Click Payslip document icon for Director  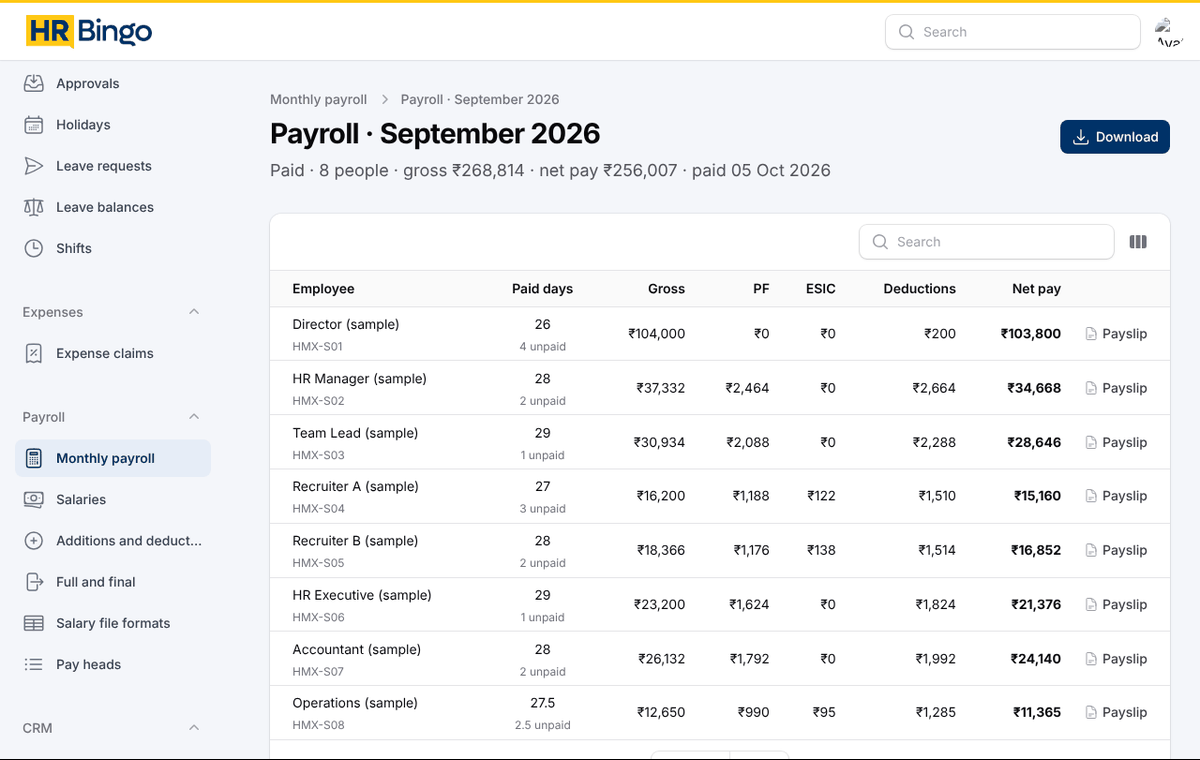(x=1091, y=334)
